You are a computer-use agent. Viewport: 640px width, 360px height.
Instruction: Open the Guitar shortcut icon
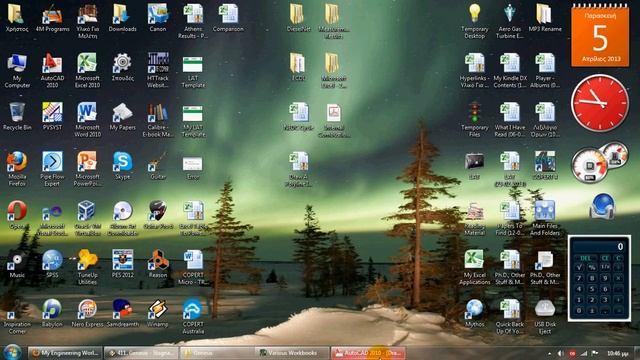[x=158, y=165]
